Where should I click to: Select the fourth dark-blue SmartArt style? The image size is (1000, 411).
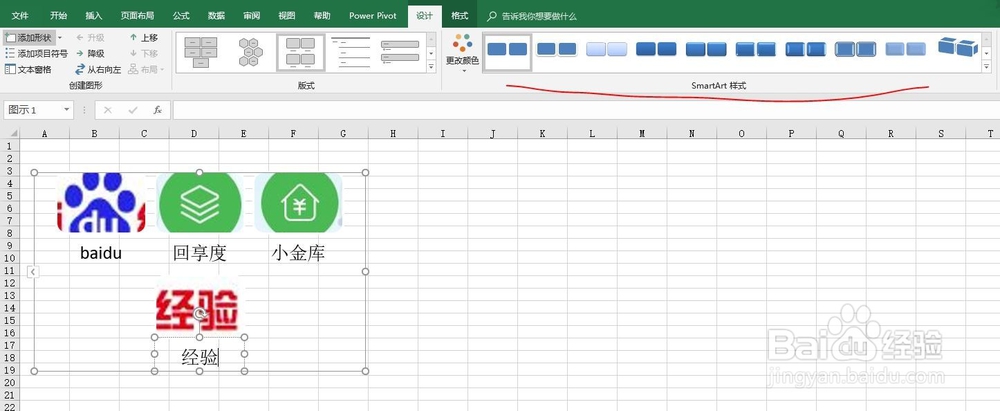[x=656, y=49]
